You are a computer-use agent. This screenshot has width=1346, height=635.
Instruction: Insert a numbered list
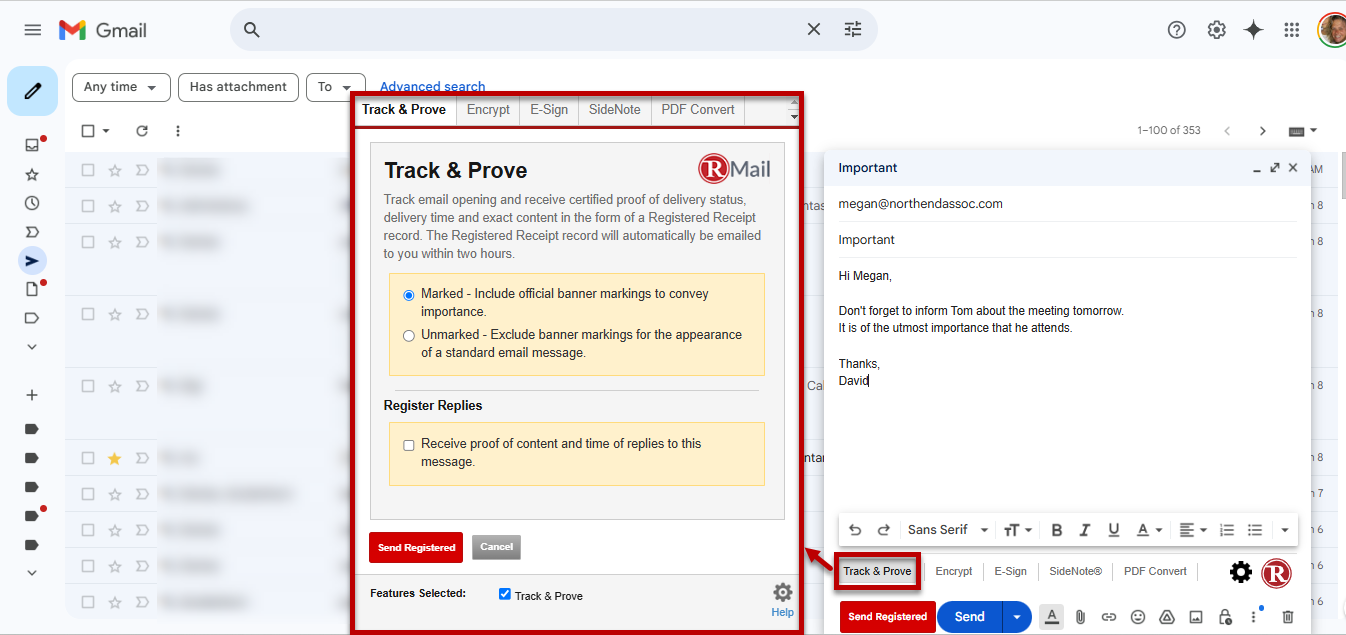1226,530
